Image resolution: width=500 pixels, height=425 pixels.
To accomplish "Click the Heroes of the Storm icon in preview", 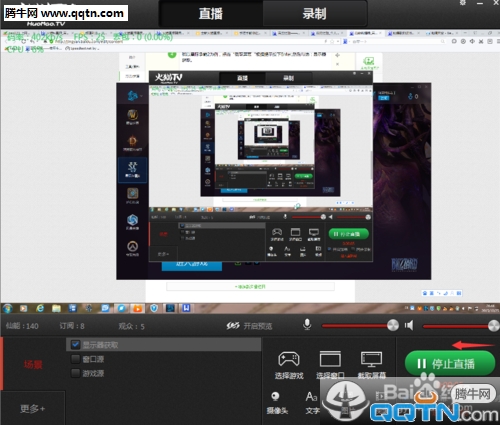I will 132,220.
